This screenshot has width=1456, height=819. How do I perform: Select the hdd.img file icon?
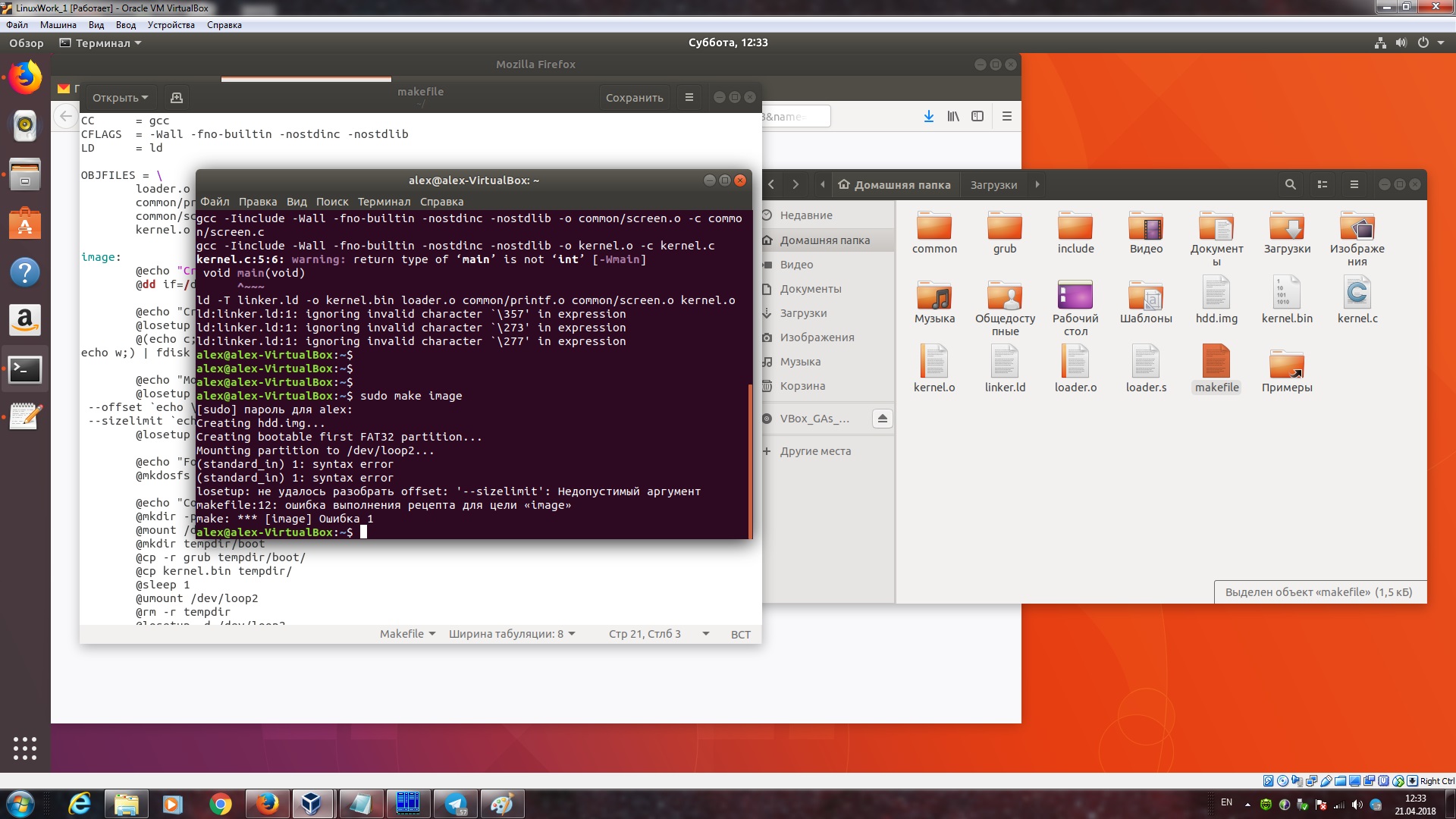[1216, 301]
